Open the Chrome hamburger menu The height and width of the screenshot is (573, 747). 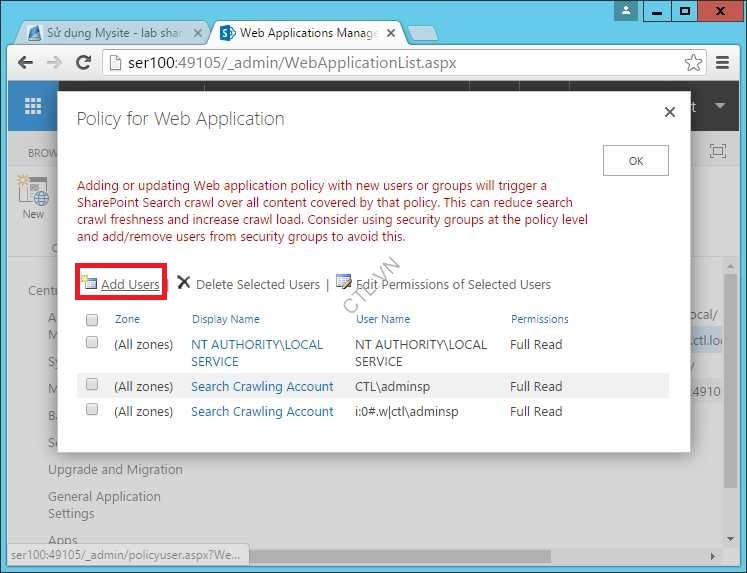pyautogui.click(x=723, y=63)
